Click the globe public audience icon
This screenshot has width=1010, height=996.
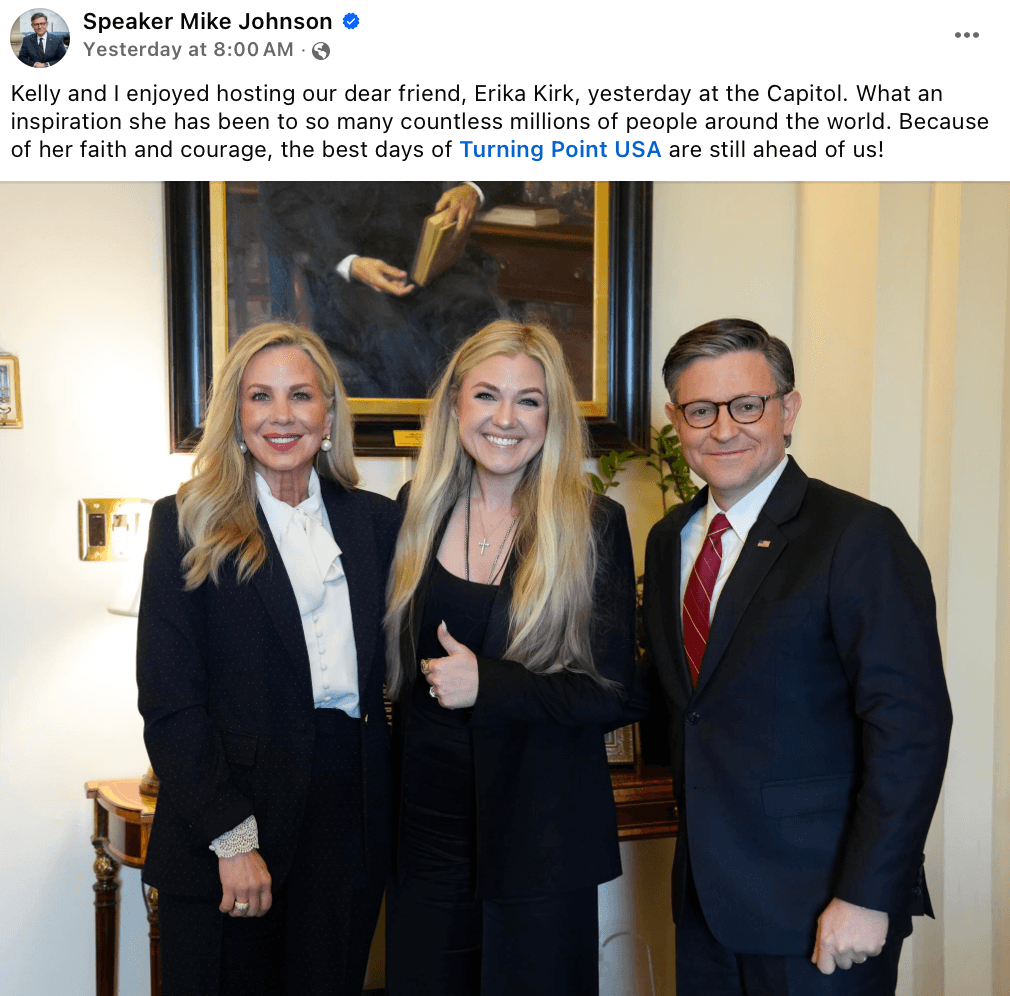[x=321, y=51]
